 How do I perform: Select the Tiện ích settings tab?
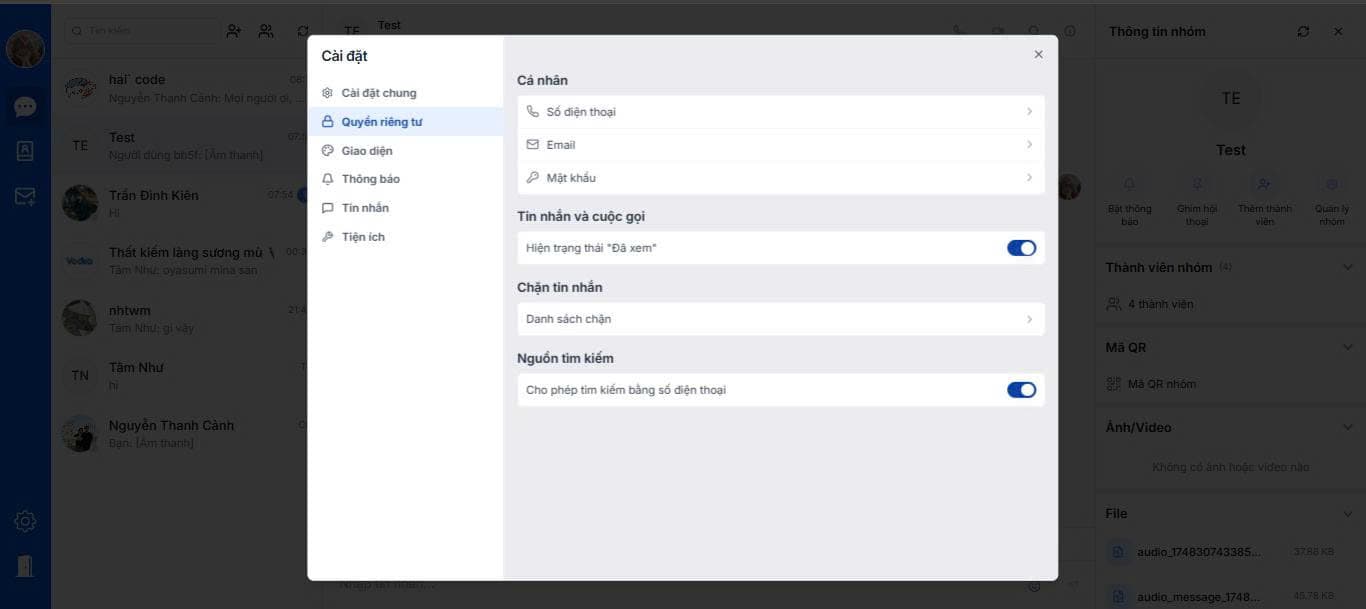pos(405,237)
